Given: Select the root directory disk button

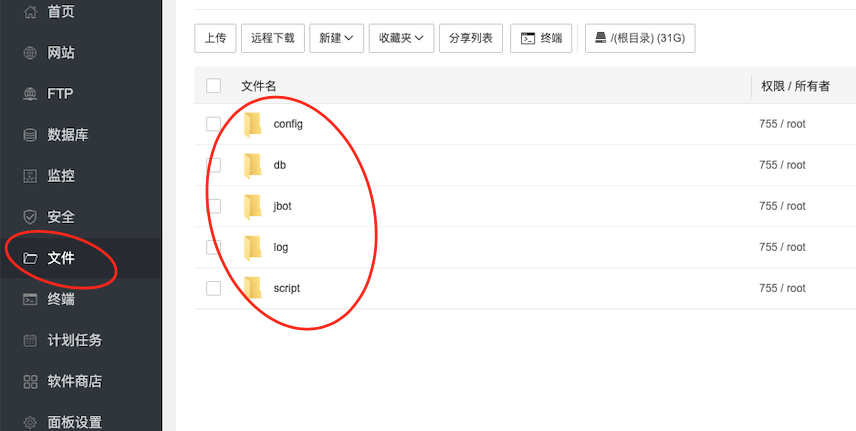Looking at the screenshot, I should (x=640, y=38).
